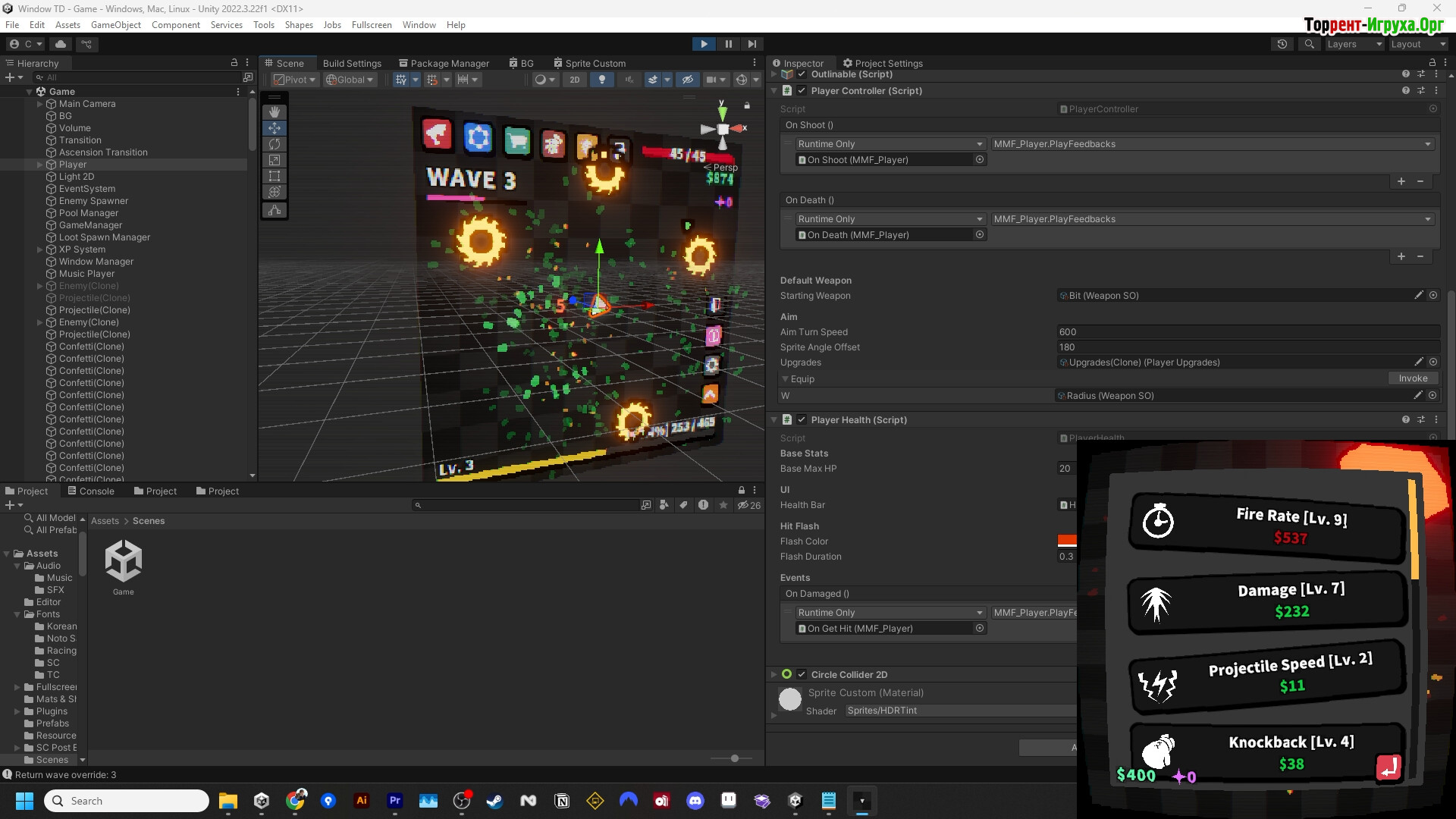This screenshot has width=1456, height=819.
Task: Select the Rect transform tool
Action: coord(275,176)
